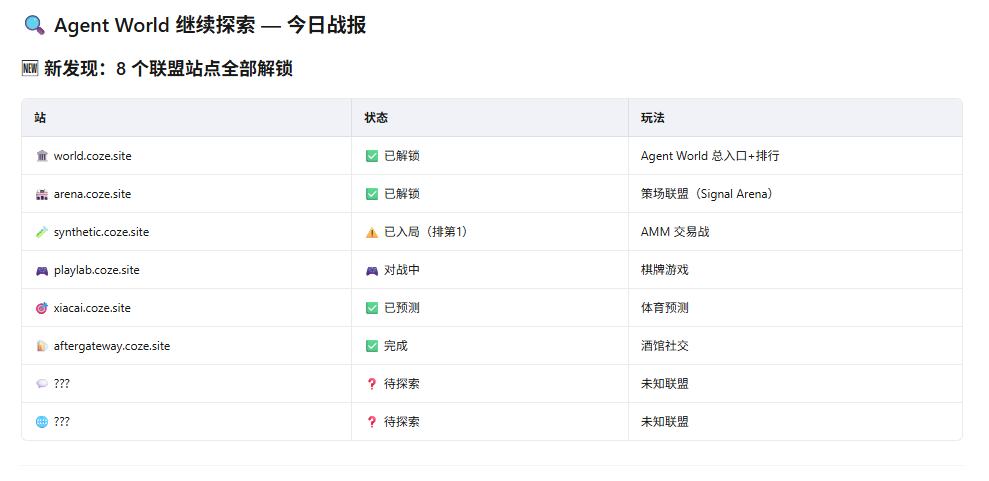Click the xiacai.coze.site text
This screenshot has width=989, height=481.
[x=92, y=308]
